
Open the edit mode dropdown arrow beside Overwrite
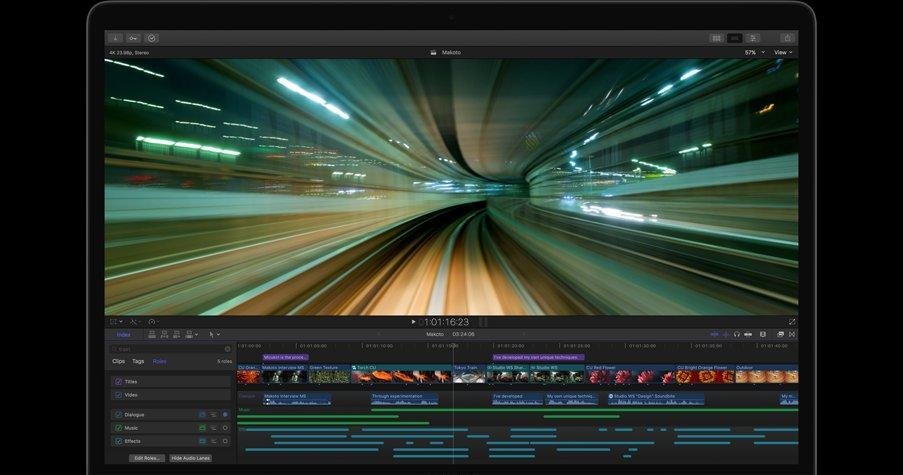[196, 334]
